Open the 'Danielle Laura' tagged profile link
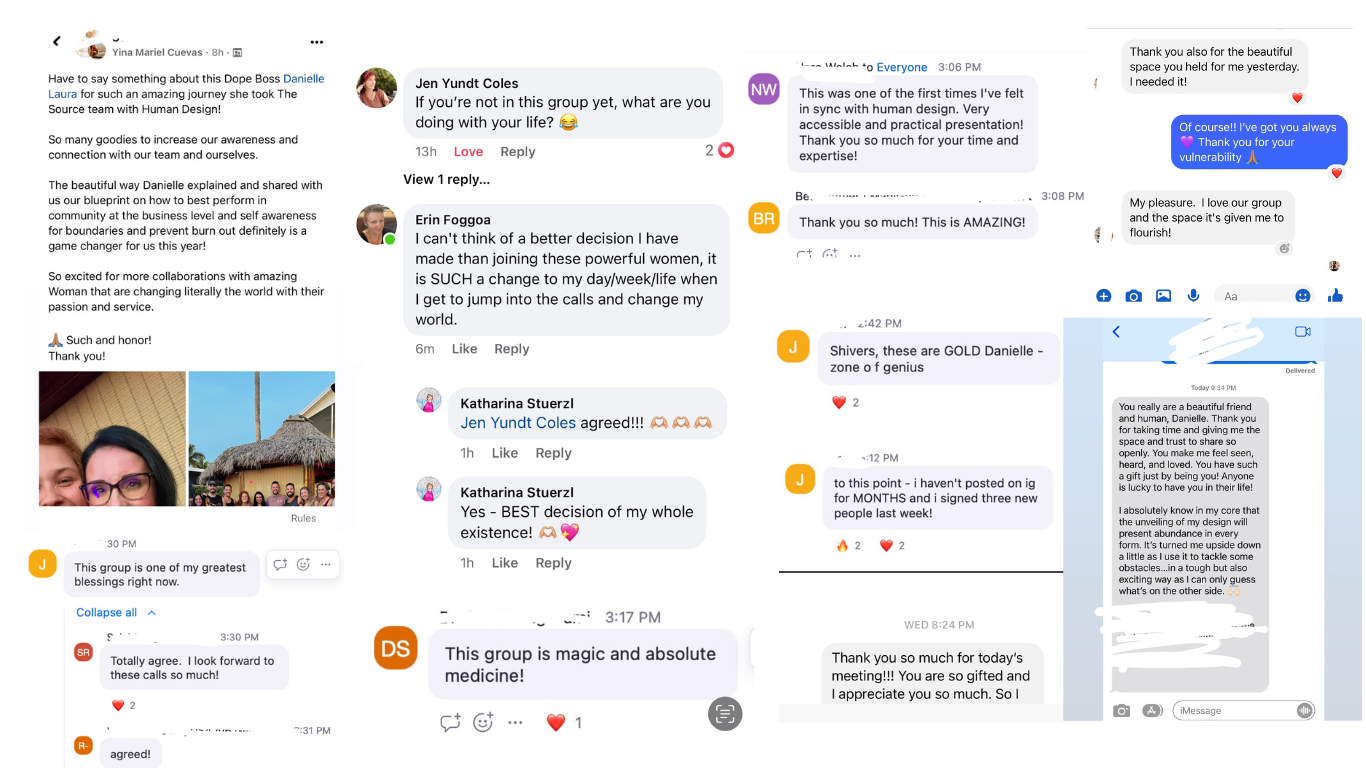This screenshot has height=768, width=1366. [303, 79]
